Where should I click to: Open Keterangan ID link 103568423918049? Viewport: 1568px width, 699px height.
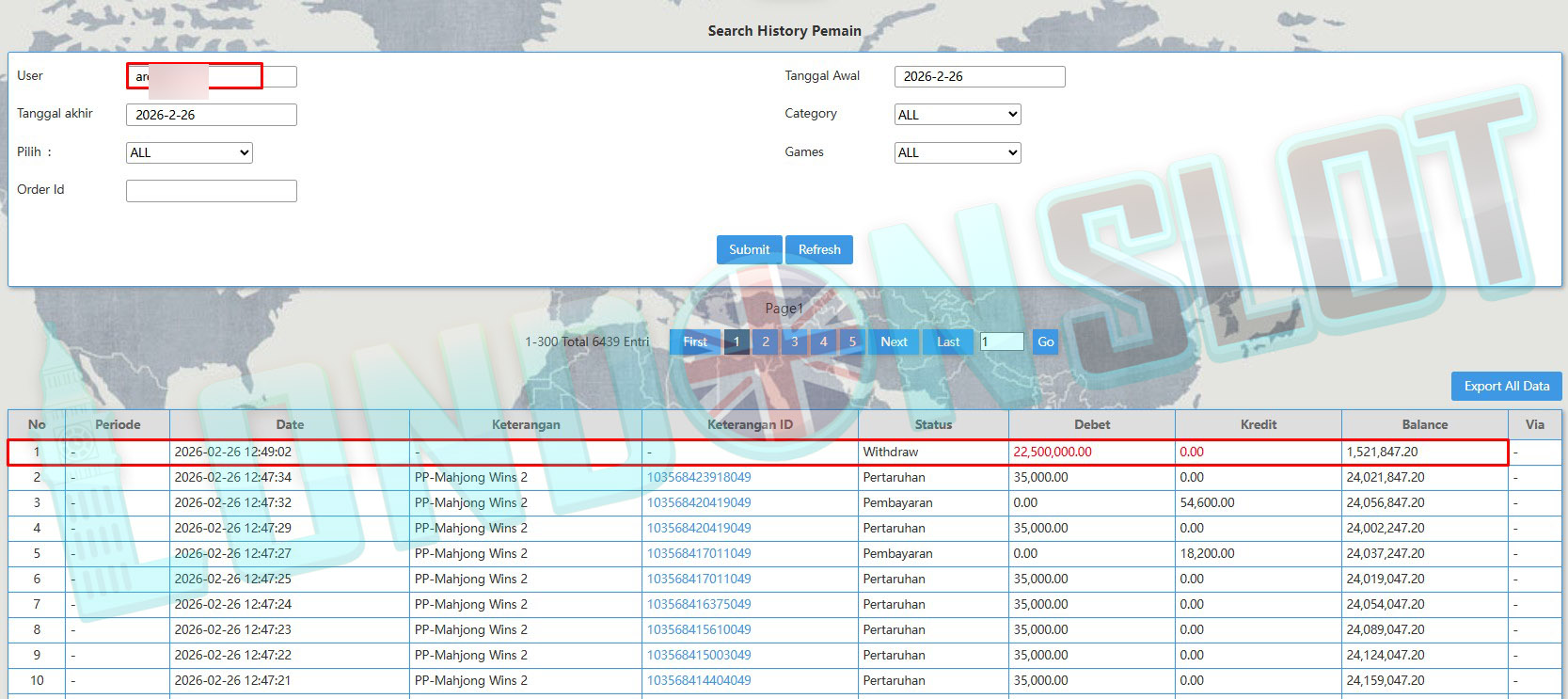coord(699,477)
